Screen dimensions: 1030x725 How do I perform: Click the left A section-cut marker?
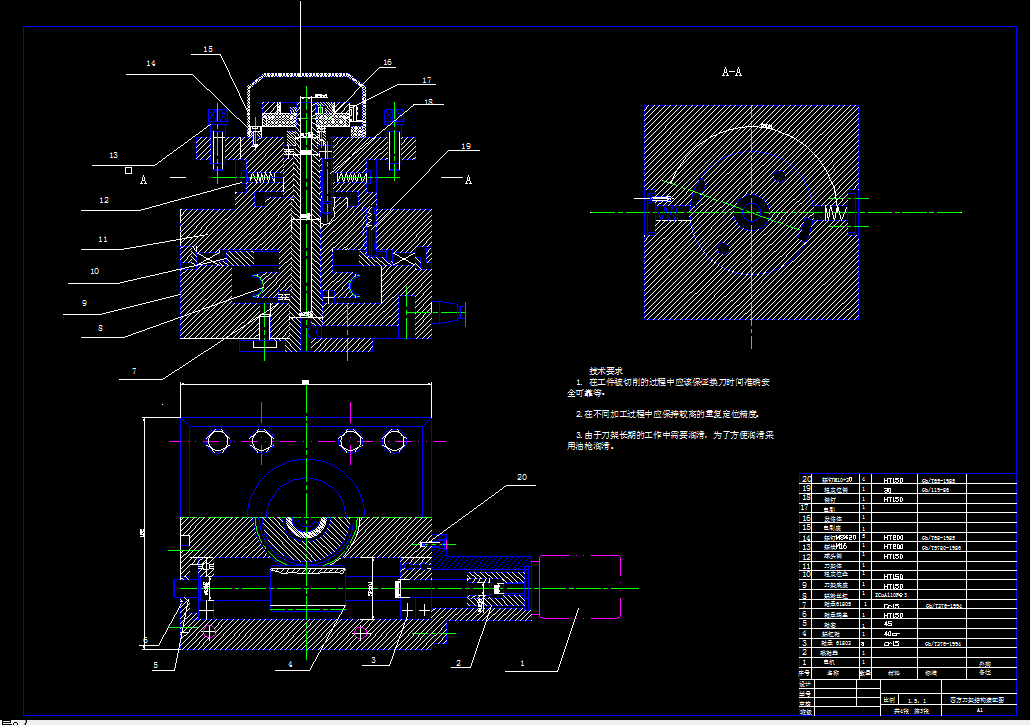coord(143,180)
